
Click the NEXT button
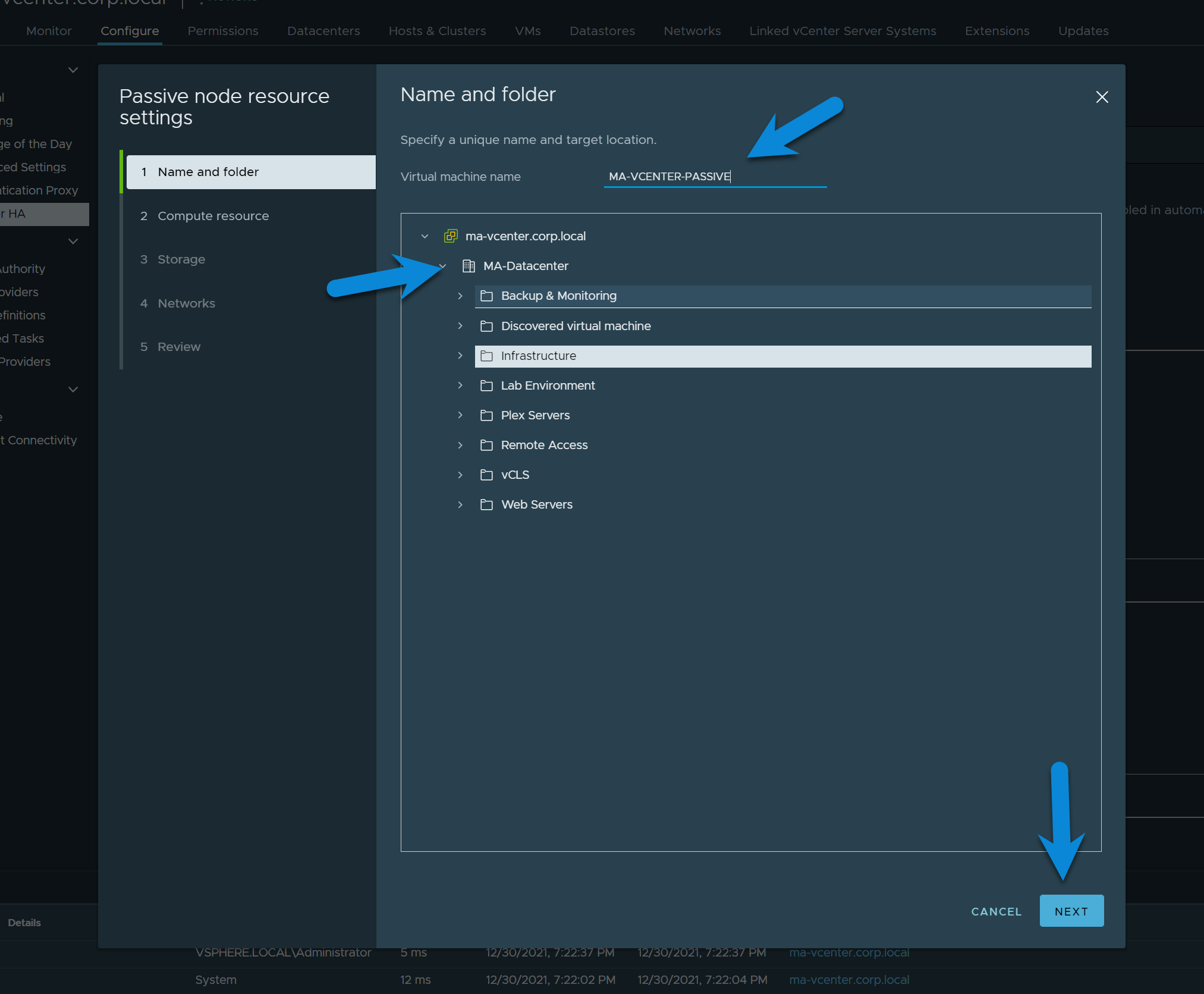[1071, 911]
